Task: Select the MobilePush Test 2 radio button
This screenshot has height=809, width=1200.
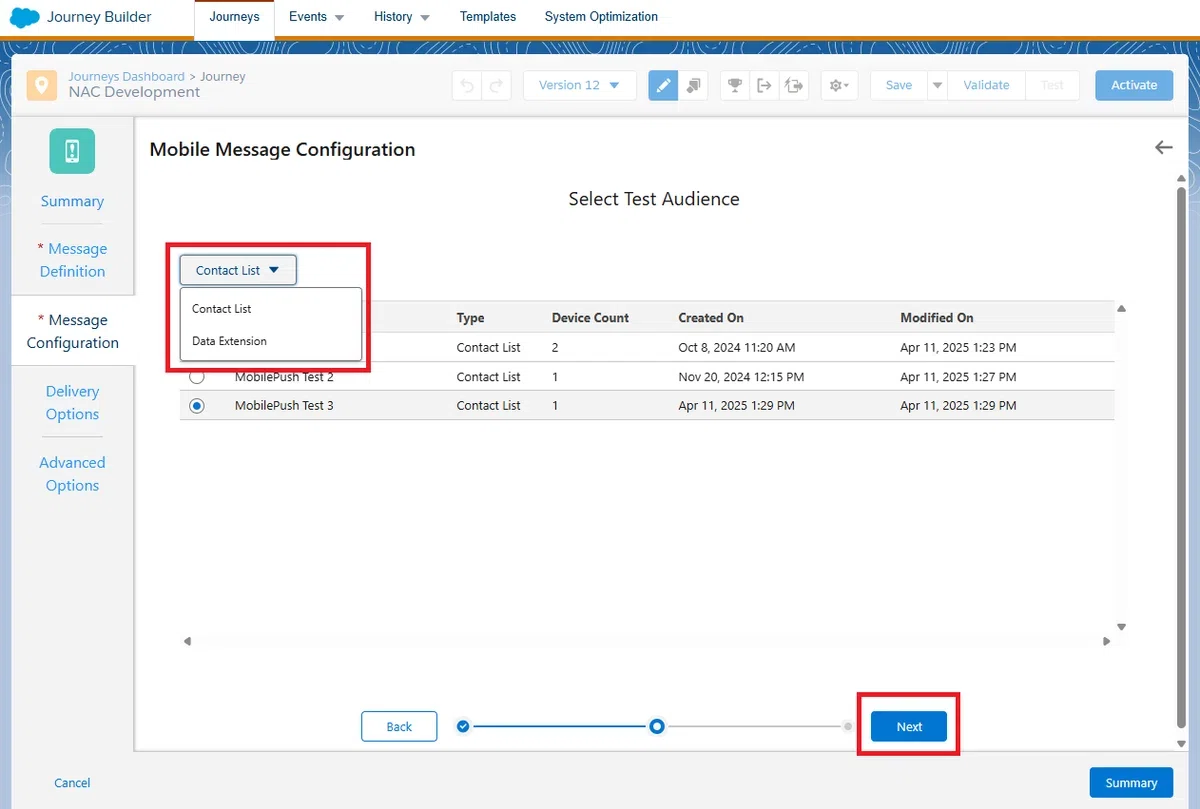Action: 197,377
